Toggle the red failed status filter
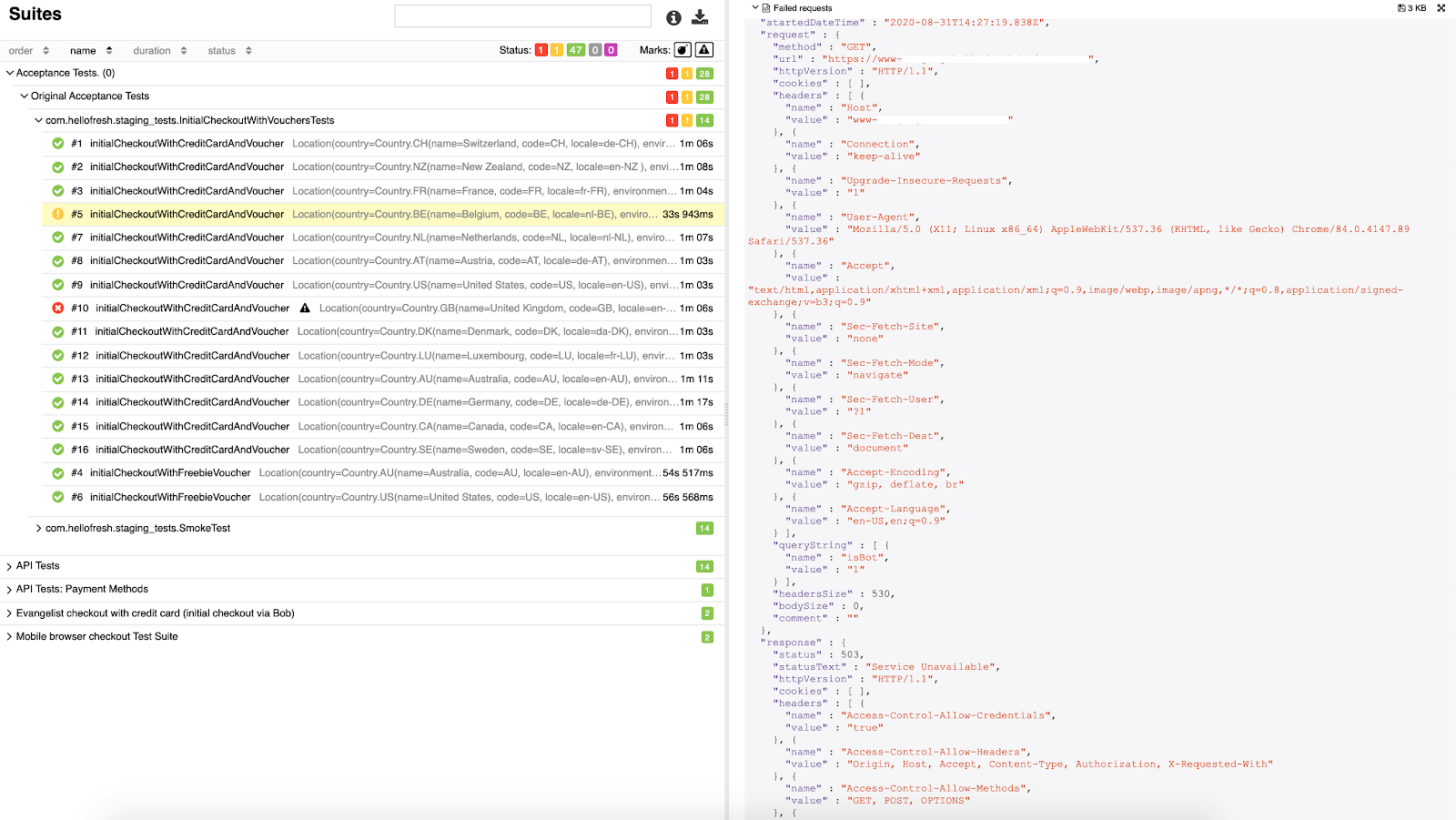 point(541,50)
